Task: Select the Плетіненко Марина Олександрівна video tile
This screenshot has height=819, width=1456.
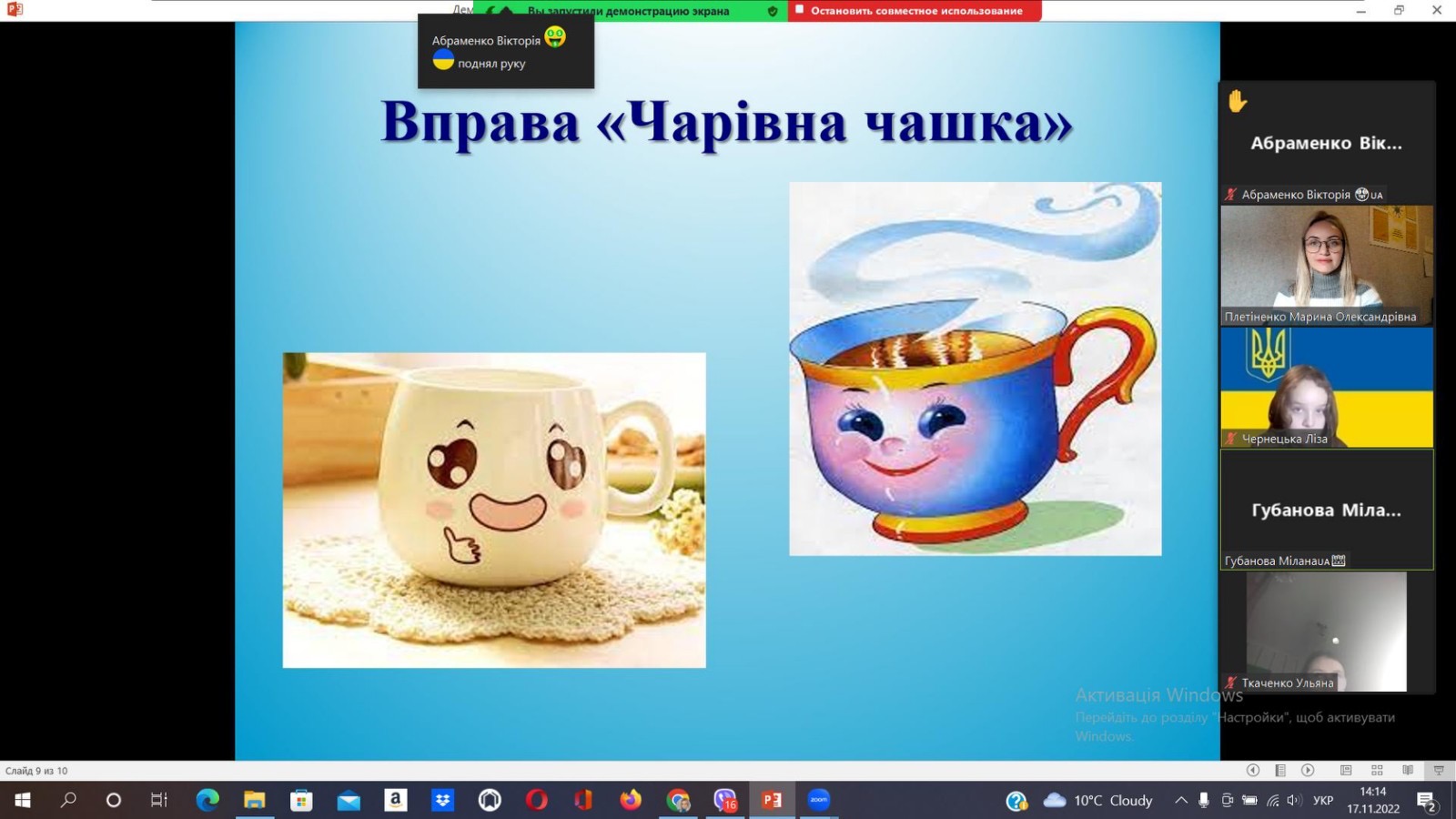Action: [1327, 265]
